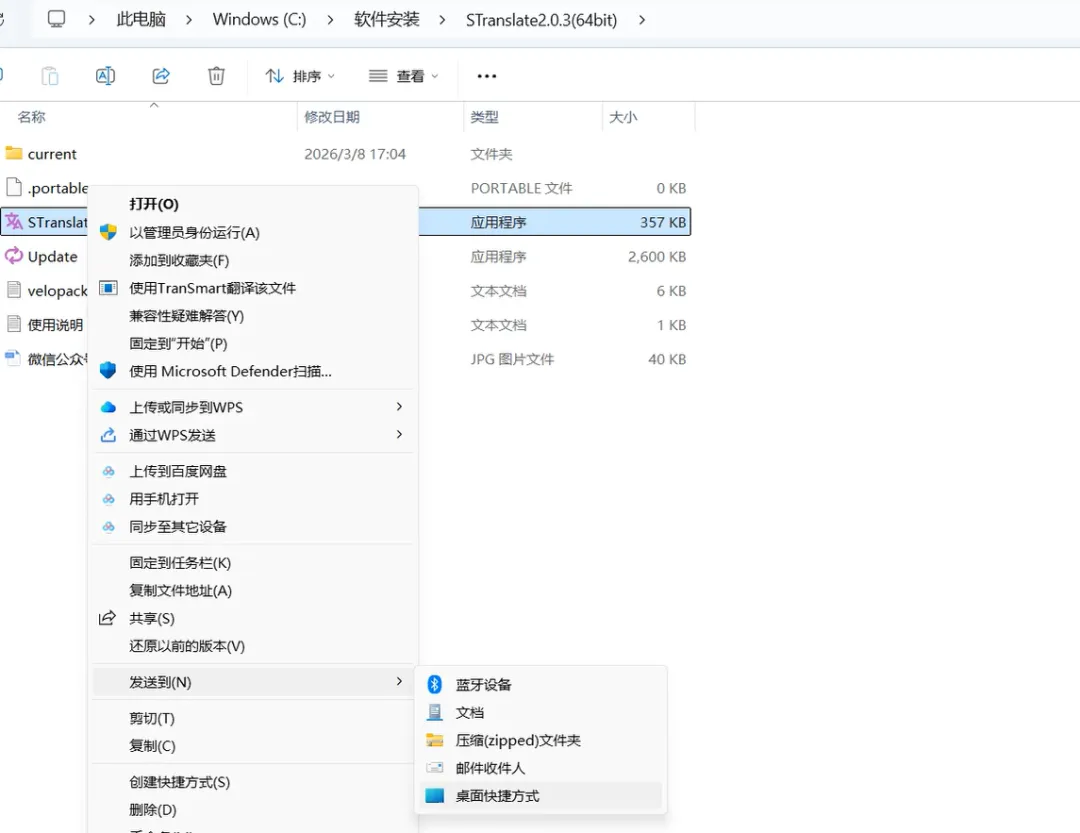Image resolution: width=1080 pixels, height=833 pixels.
Task: Navigate to 此电脑 in breadcrumb
Action: [x=141, y=19]
